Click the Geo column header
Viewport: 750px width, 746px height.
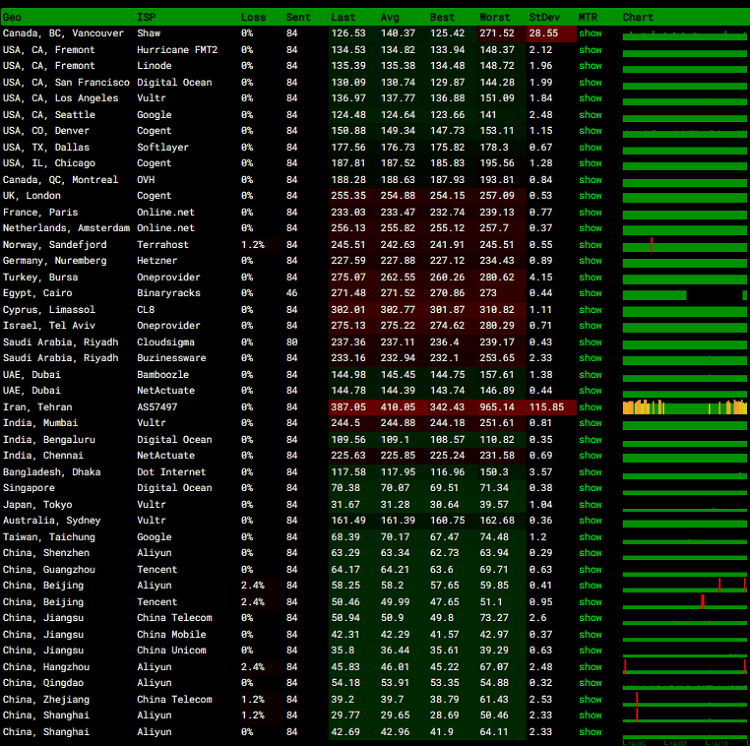12,17
